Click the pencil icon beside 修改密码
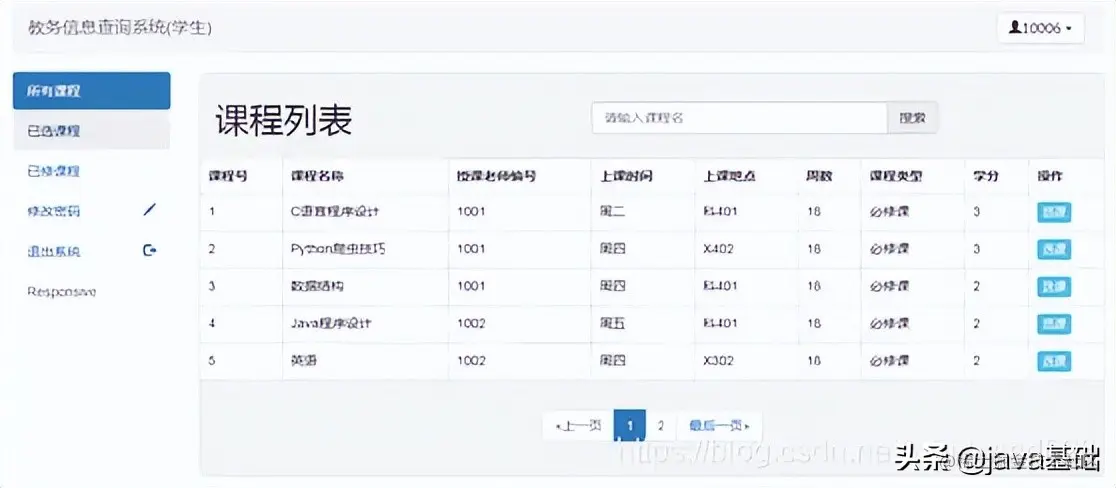 (x=149, y=211)
